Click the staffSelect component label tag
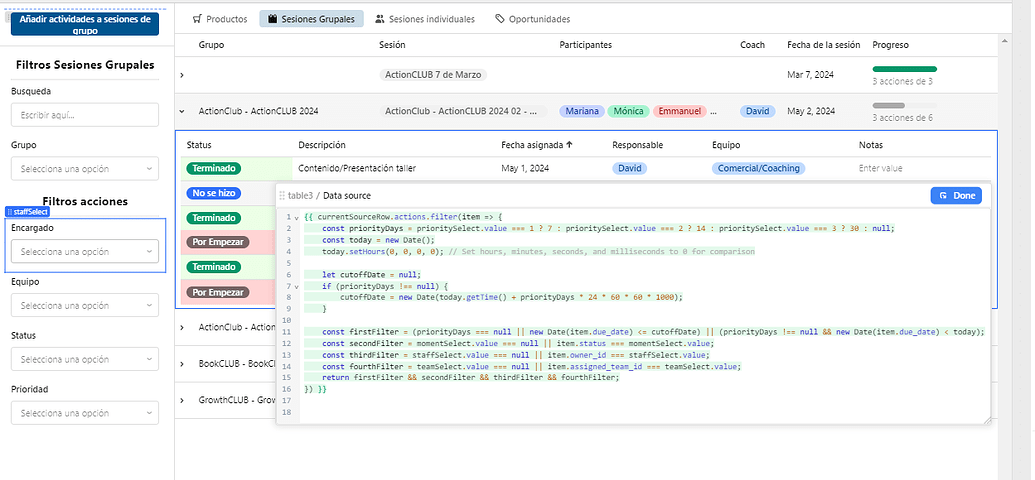This screenshot has width=1035, height=480. pos(28,211)
